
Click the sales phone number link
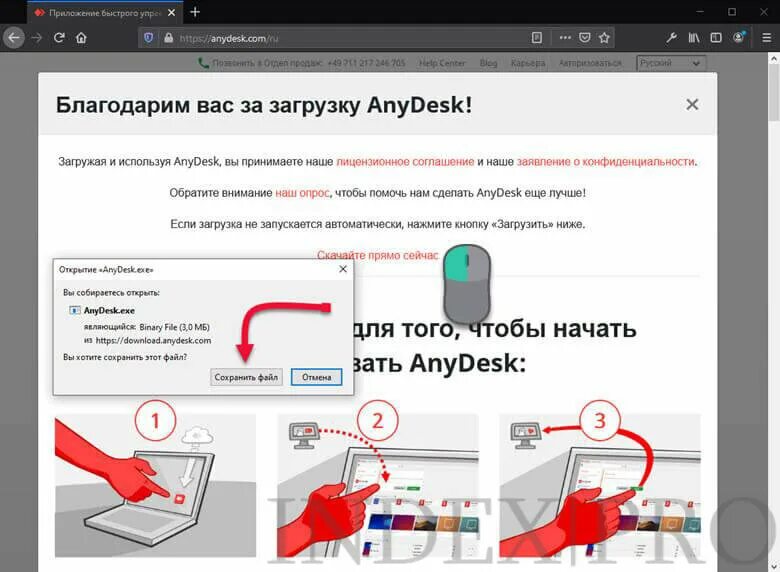pyautogui.click(x=366, y=63)
